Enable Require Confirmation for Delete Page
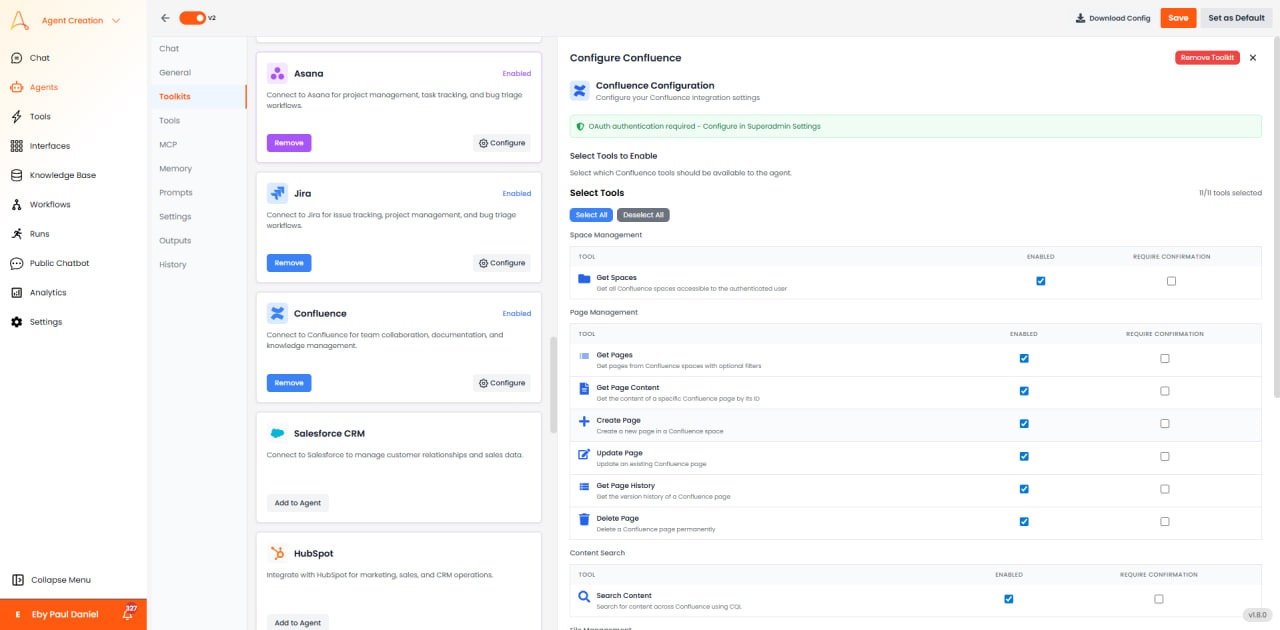Viewport: 1280px width, 630px height. click(x=1164, y=521)
